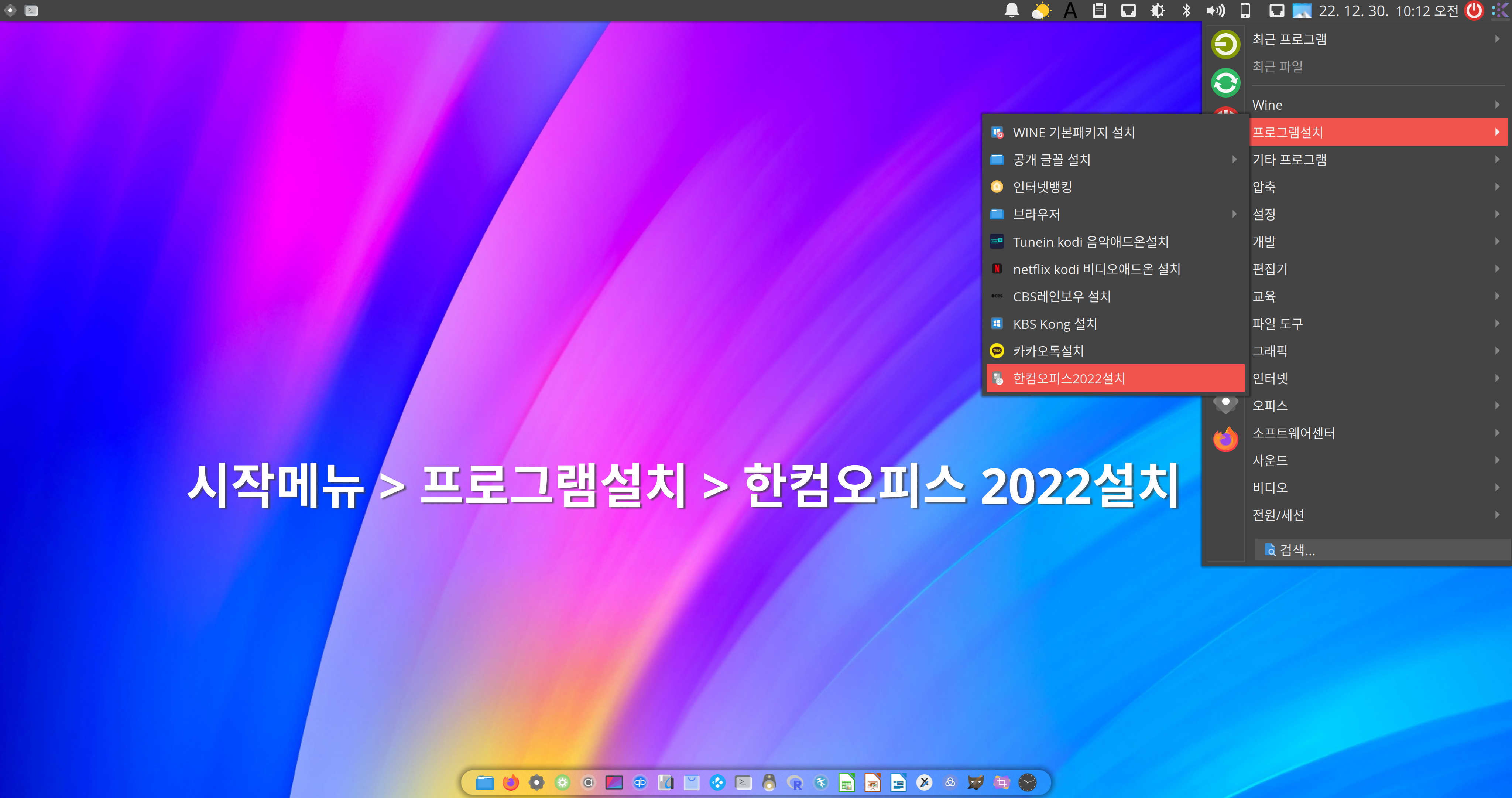Open LibreOffice Writer from the dock
The height and width of the screenshot is (798, 1512).
[898, 782]
